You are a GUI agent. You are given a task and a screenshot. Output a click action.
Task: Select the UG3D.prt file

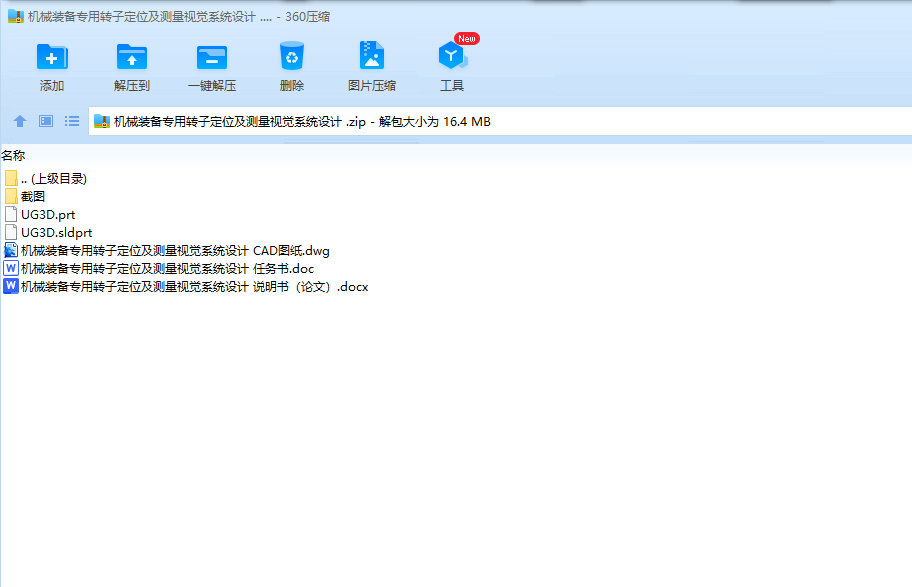tap(40, 215)
